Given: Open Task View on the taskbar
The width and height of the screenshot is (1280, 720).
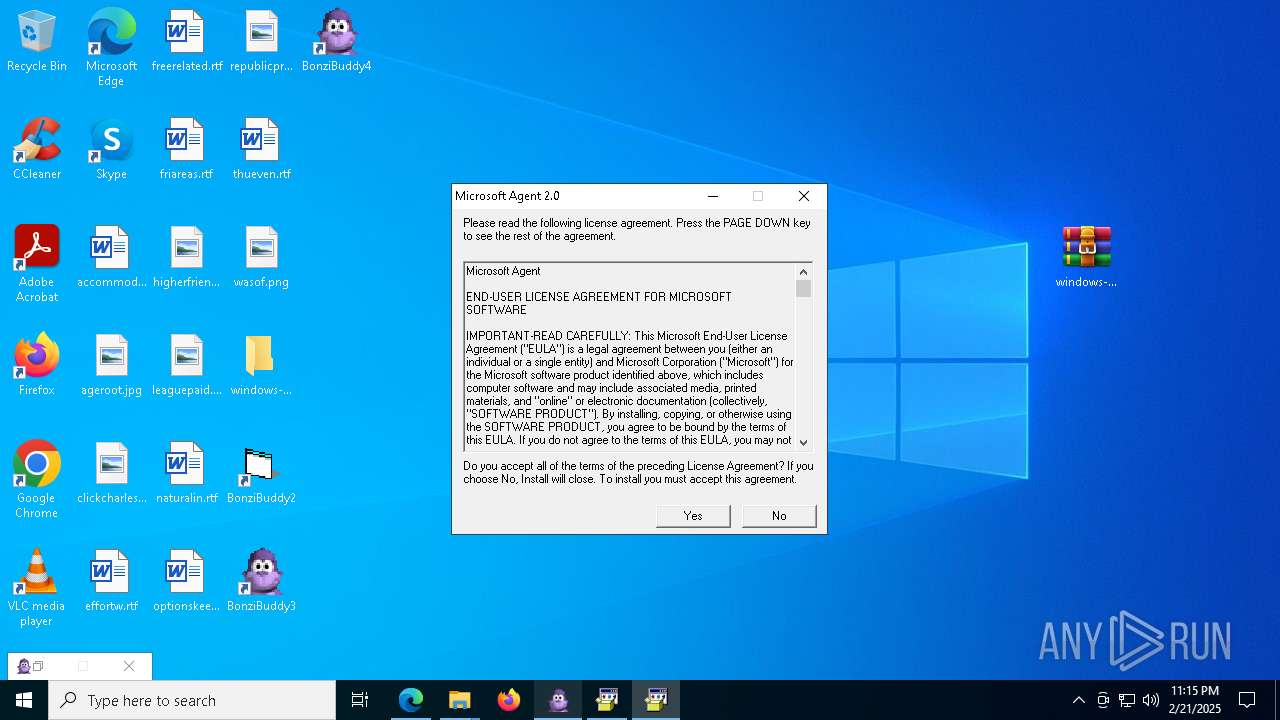Looking at the screenshot, I should pyautogui.click(x=360, y=700).
